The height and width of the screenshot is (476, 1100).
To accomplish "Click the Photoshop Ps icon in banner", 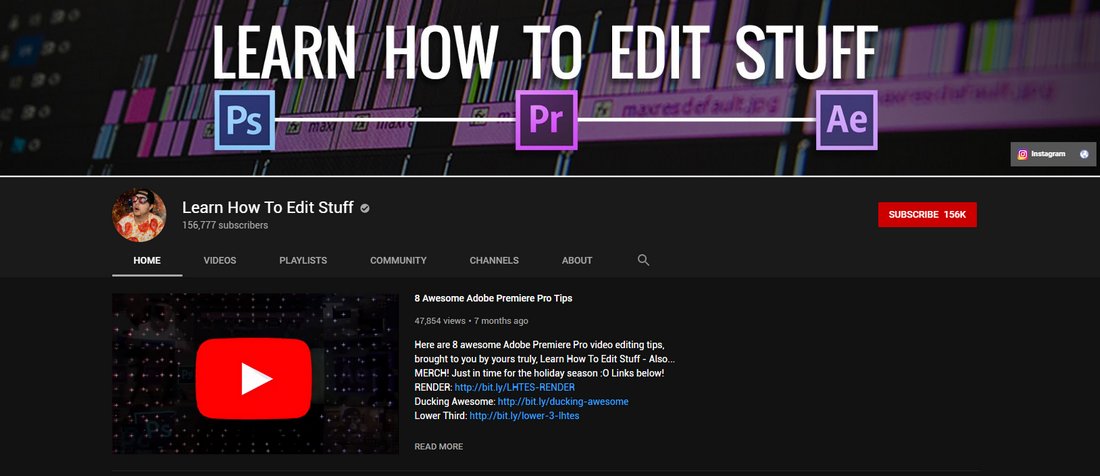I will [244, 120].
